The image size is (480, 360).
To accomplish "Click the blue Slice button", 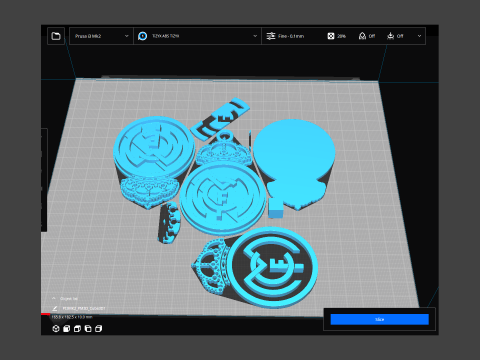I will point(380,319).
